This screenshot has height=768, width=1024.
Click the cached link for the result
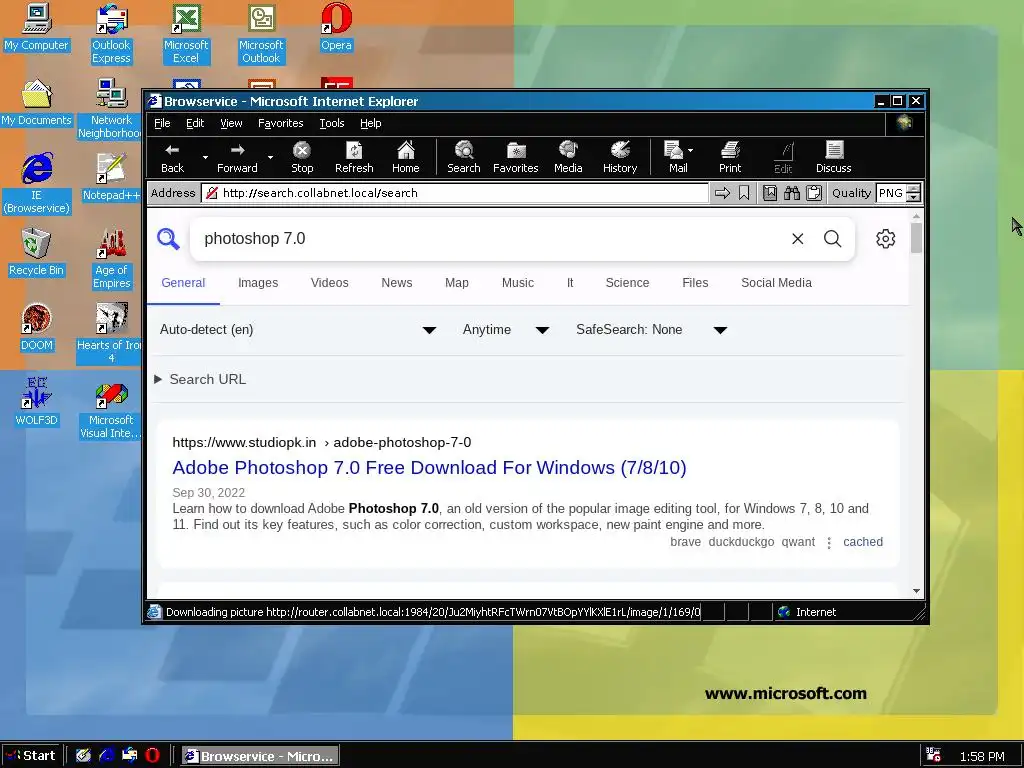click(x=863, y=542)
